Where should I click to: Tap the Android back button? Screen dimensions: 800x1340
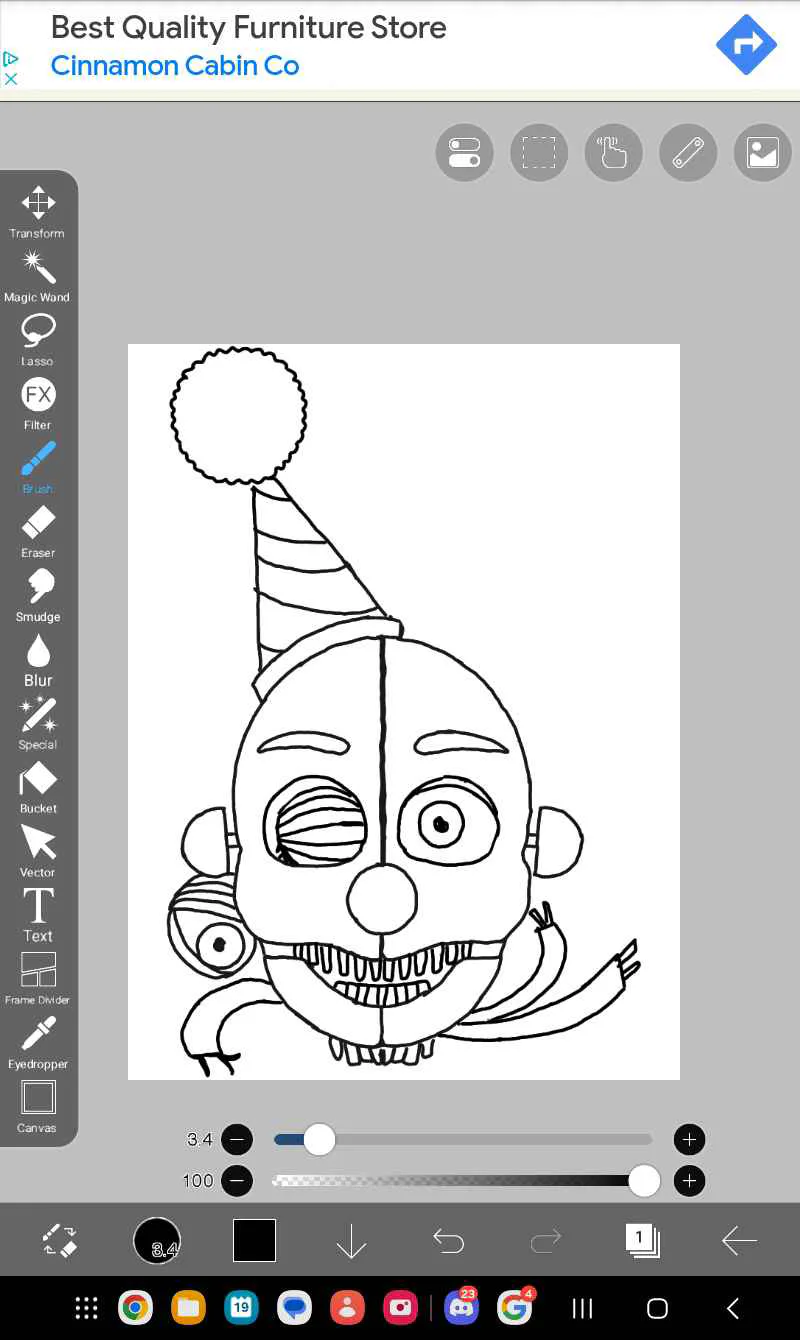(x=733, y=1308)
